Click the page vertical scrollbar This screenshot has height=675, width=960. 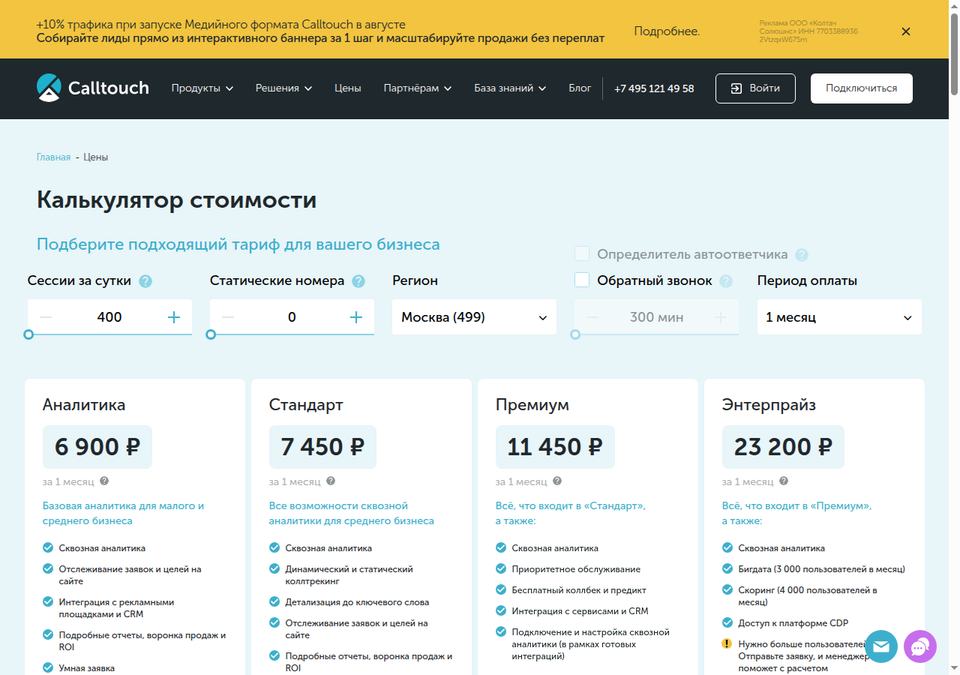pos(954,54)
